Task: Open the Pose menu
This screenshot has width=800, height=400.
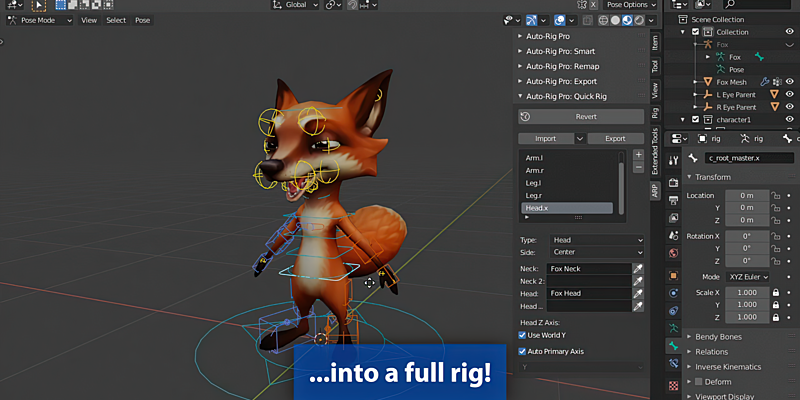Action: pyautogui.click(x=142, y=20)
